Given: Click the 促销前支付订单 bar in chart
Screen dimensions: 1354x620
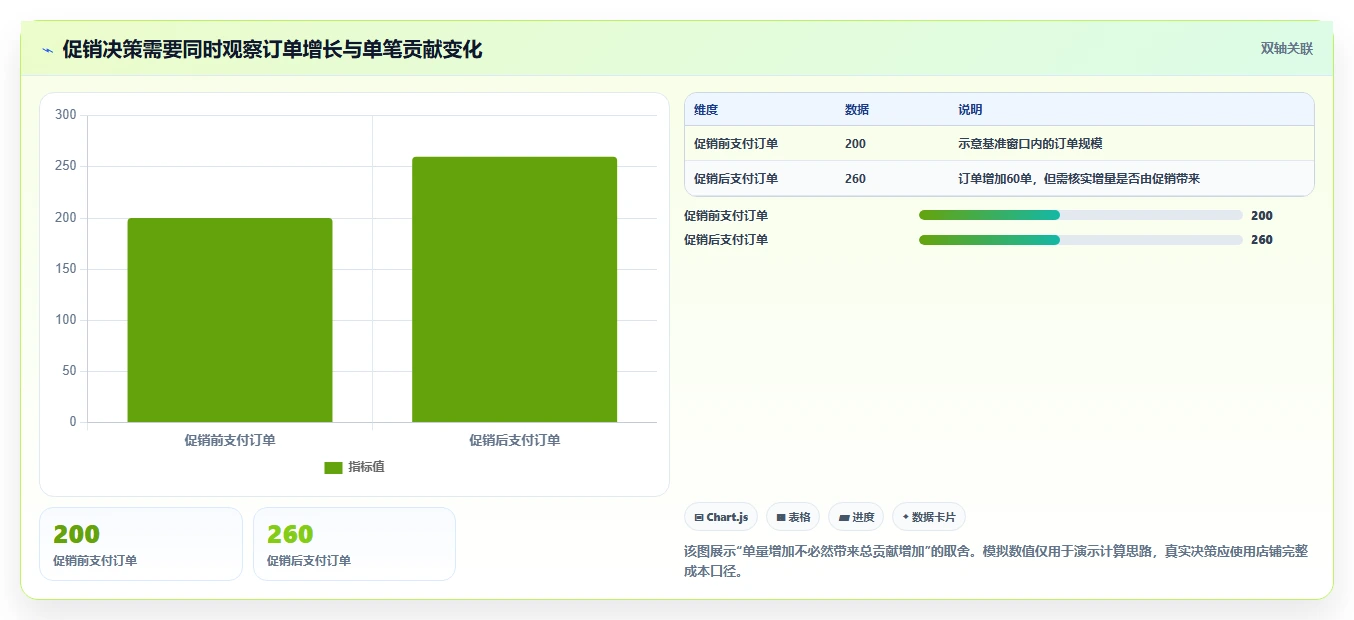Looking at the screenshot, I should (230, 320).
